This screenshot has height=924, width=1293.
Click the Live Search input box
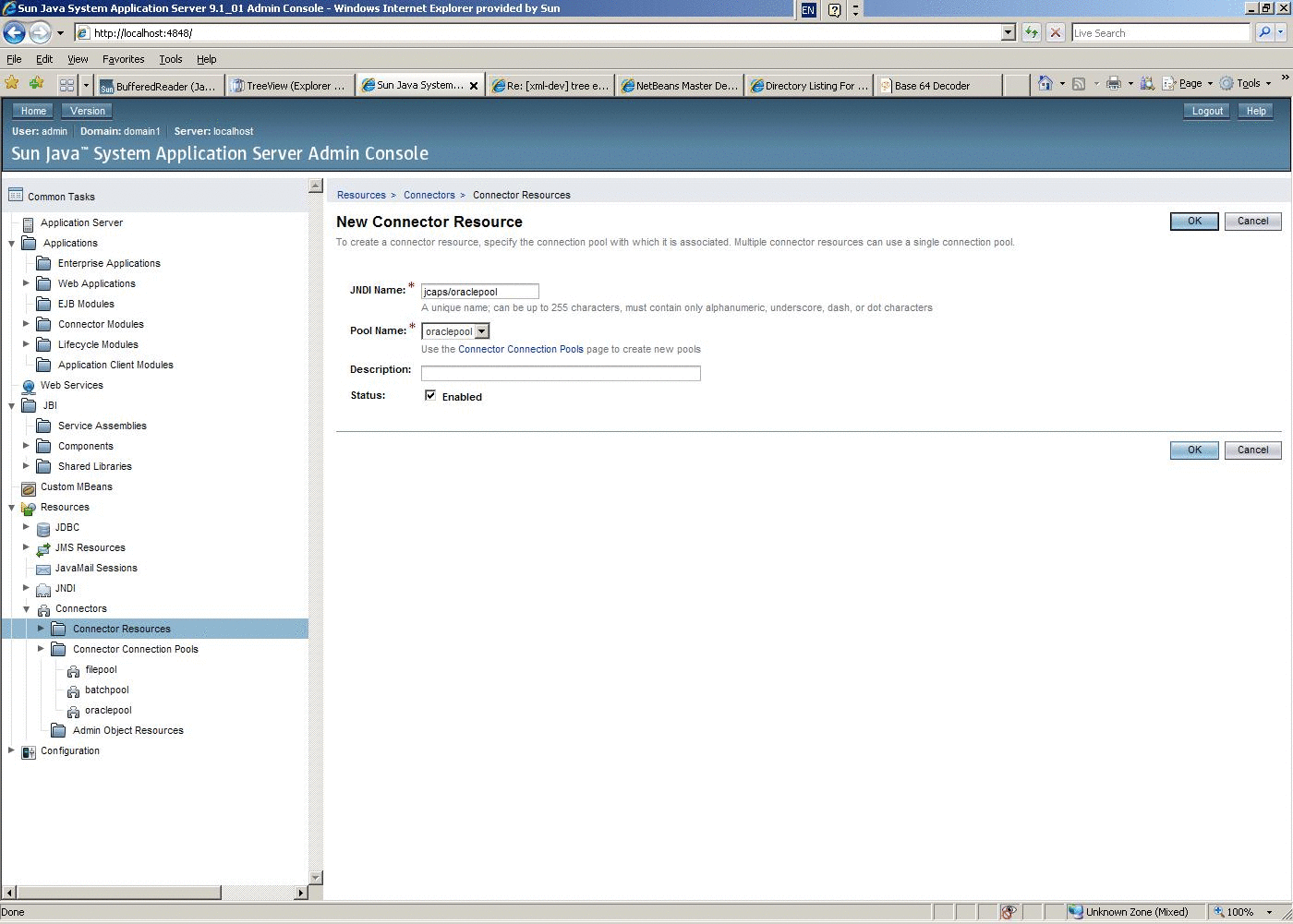1162,32
